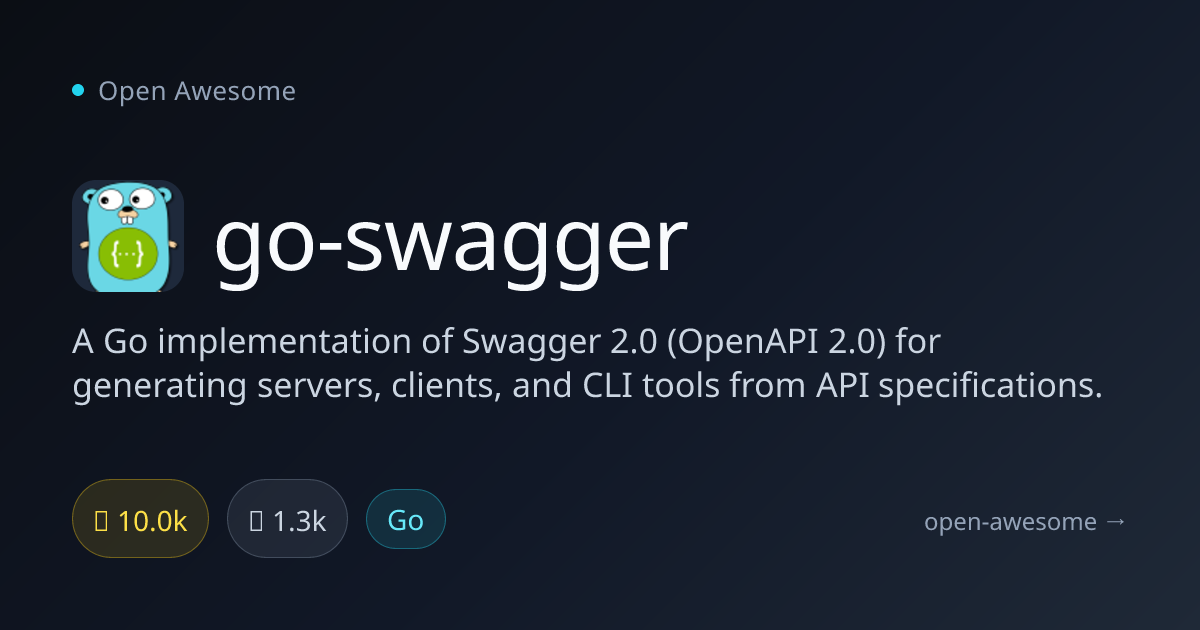Screen dimensions: 1200x630
Task: Click the 1.3k forks badge
Action: coord(287,520)
